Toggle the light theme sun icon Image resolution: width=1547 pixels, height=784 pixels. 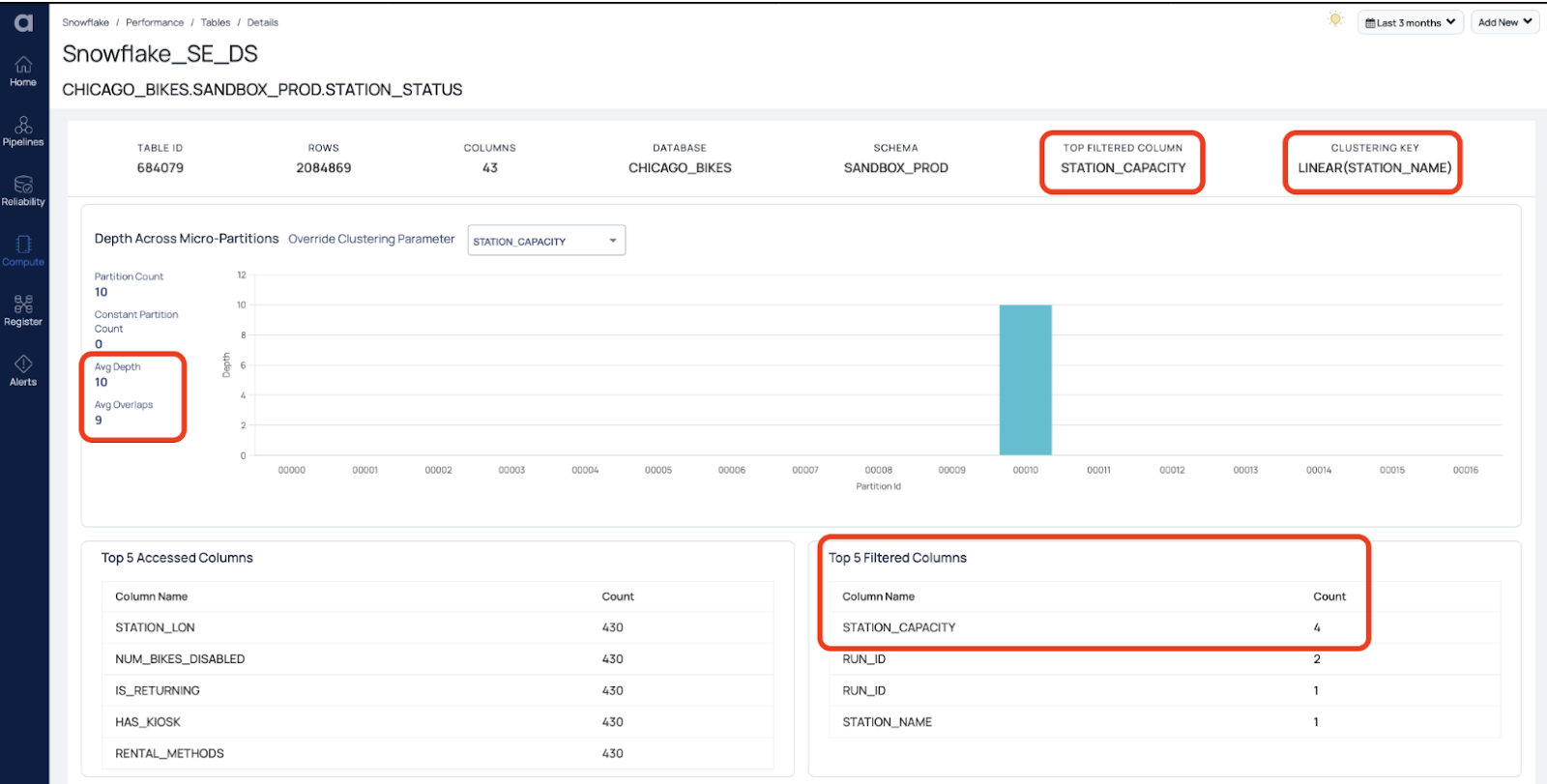coord(1335,20)
